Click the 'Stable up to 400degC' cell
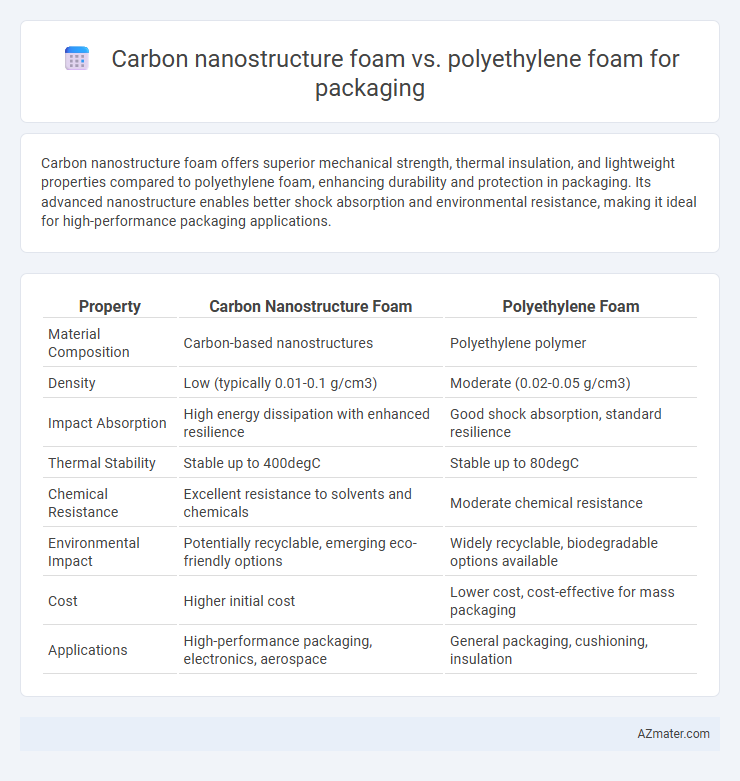Screen dimensions: 740x781 pyautogui.click(x=310, y=462)
